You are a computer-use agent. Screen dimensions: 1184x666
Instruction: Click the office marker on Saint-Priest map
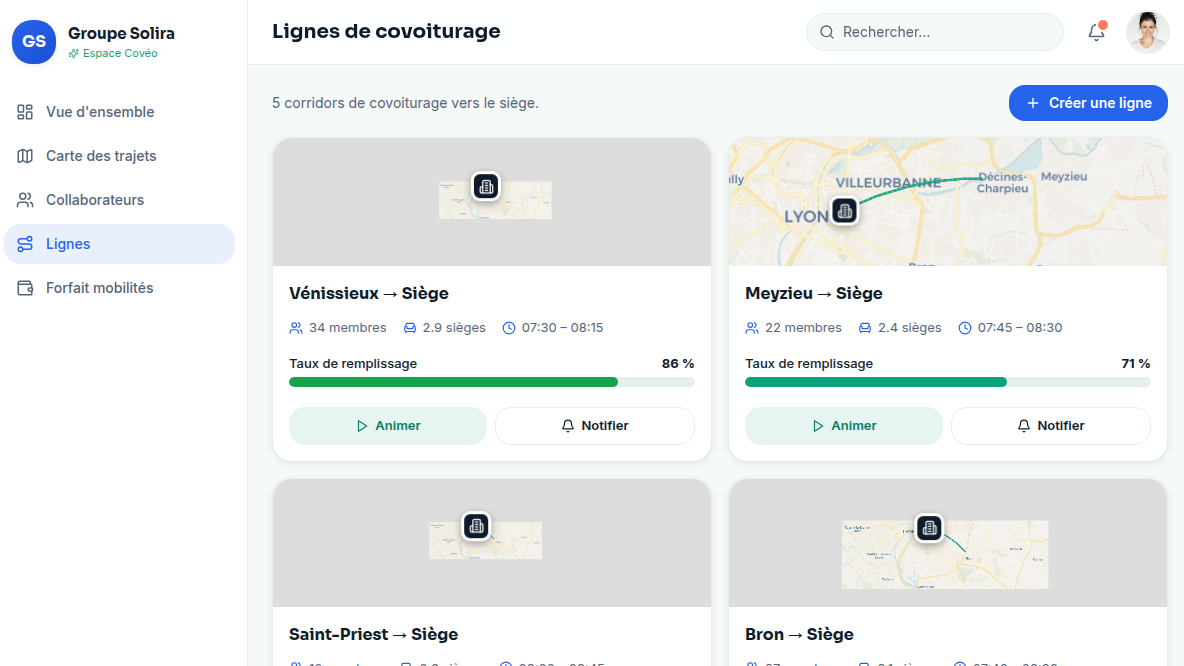click(476, 526)
